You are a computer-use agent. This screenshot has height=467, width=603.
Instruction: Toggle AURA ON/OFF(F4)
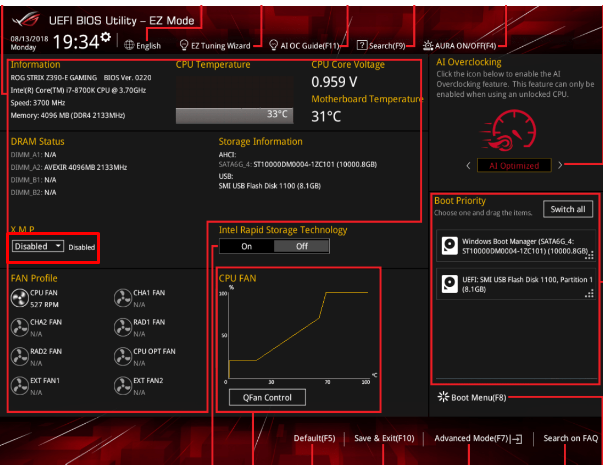pos(460,46)
